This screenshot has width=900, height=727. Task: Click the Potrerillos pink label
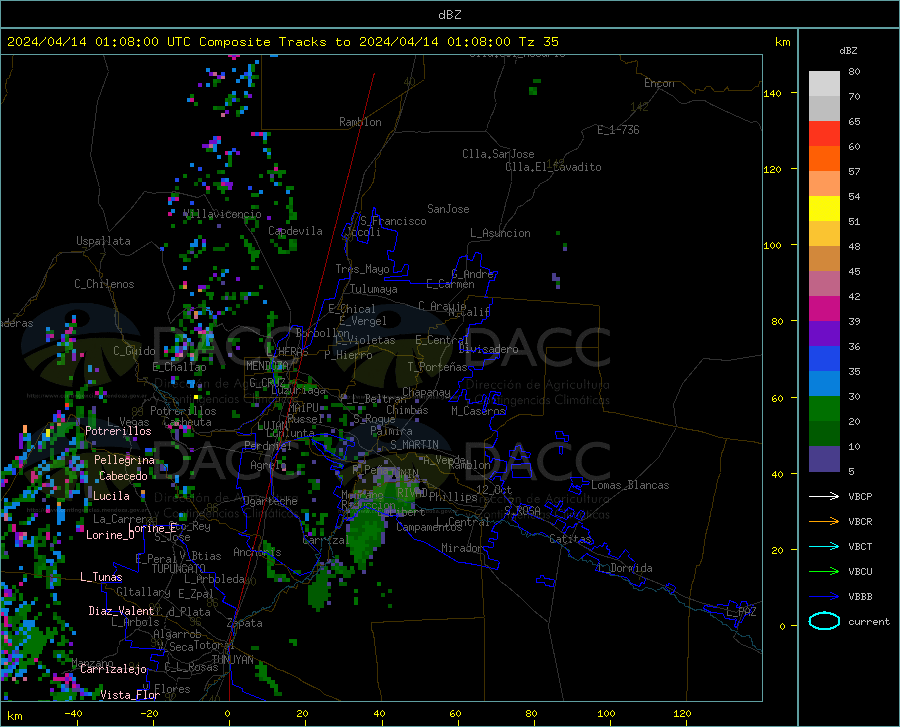[x=118, y=431]
